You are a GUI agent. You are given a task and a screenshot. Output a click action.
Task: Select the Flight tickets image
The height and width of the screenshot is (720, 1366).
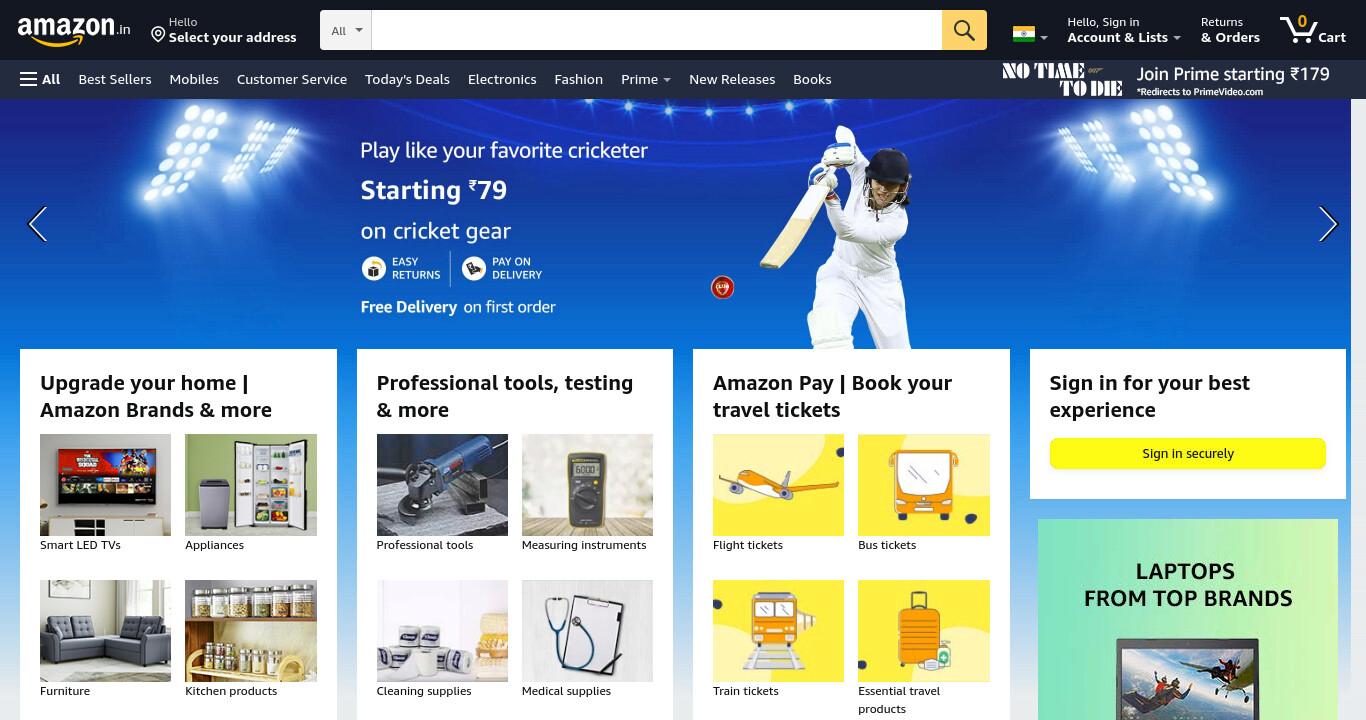pos(778,485)
